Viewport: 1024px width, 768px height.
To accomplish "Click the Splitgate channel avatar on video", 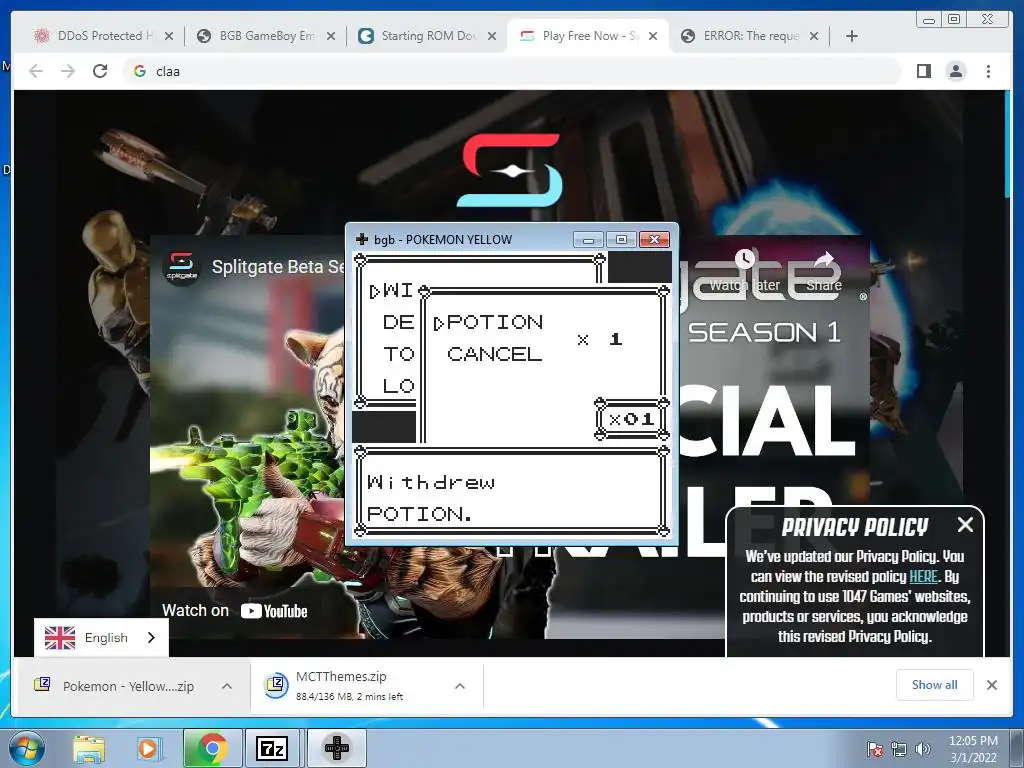I will tap(182, 267).
